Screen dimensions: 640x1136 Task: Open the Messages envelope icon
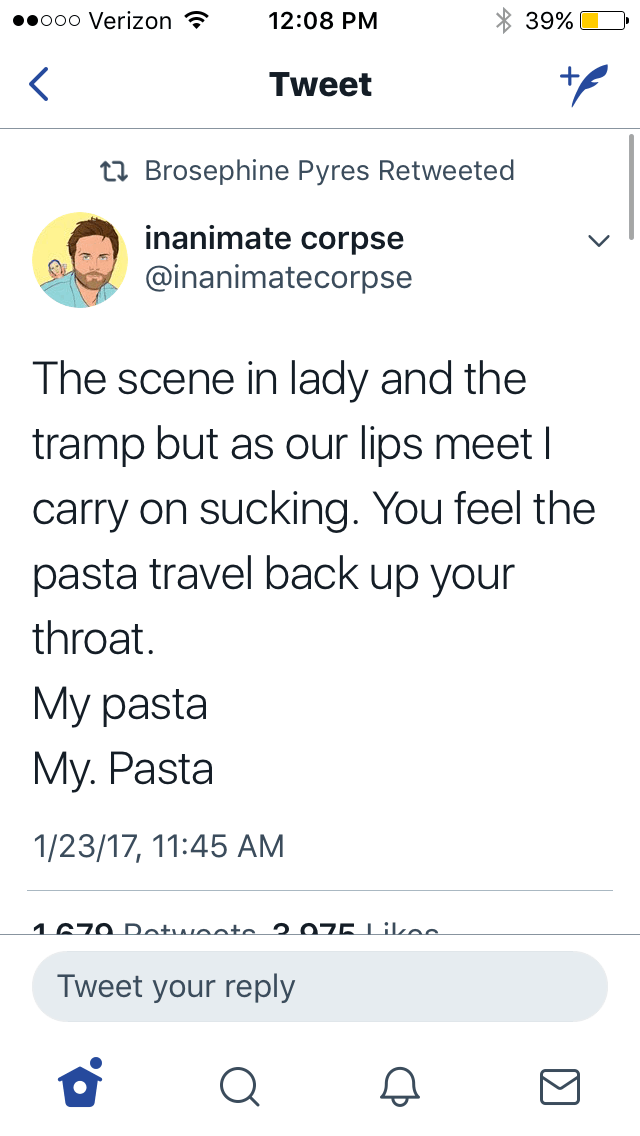point(559,1085)
